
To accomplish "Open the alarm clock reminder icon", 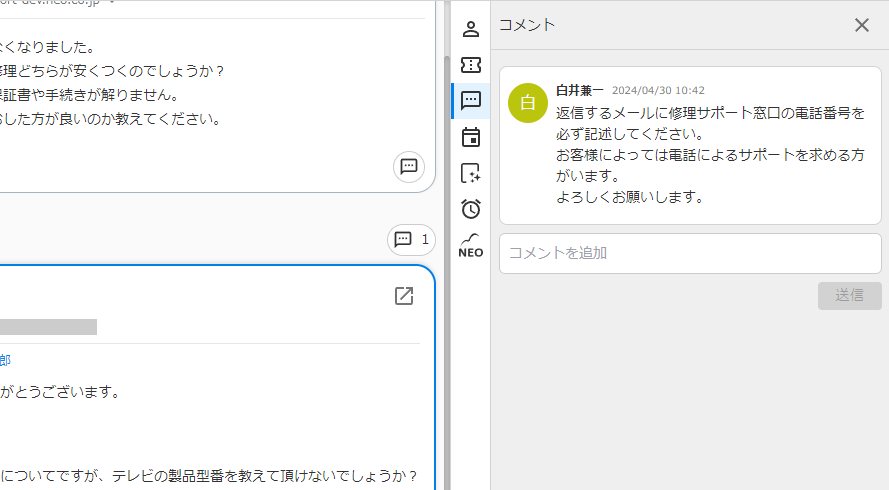I will coord(471,209).
